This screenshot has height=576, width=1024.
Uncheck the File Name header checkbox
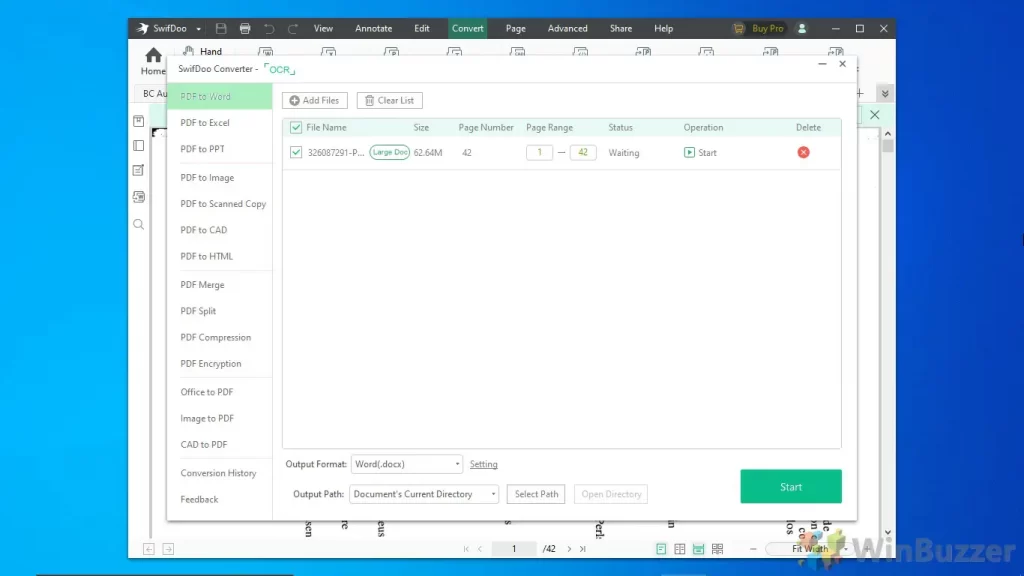tap(295, 127)
